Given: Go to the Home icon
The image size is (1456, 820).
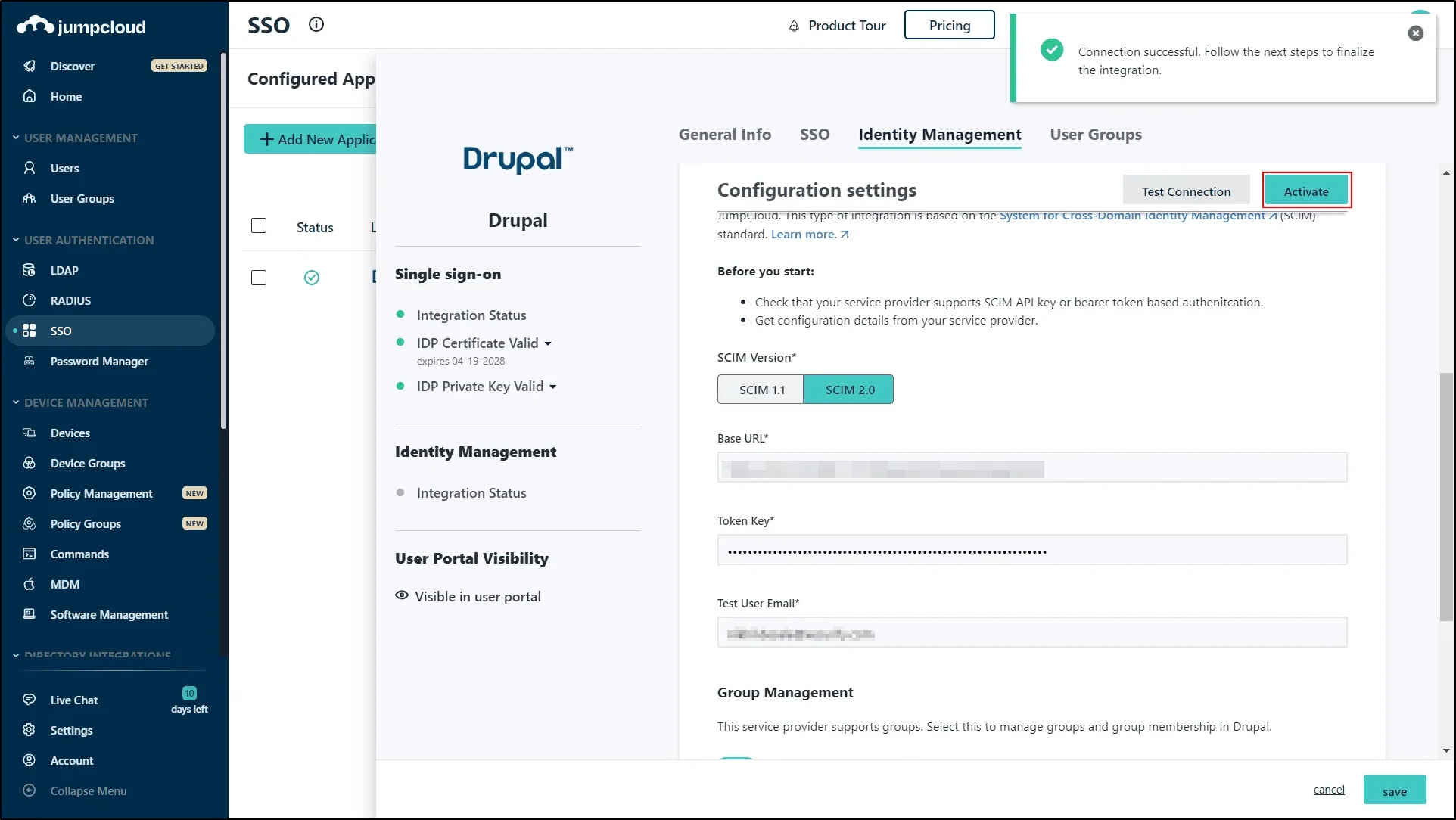Looking at the screenshot, I should (x=30, y=96).
